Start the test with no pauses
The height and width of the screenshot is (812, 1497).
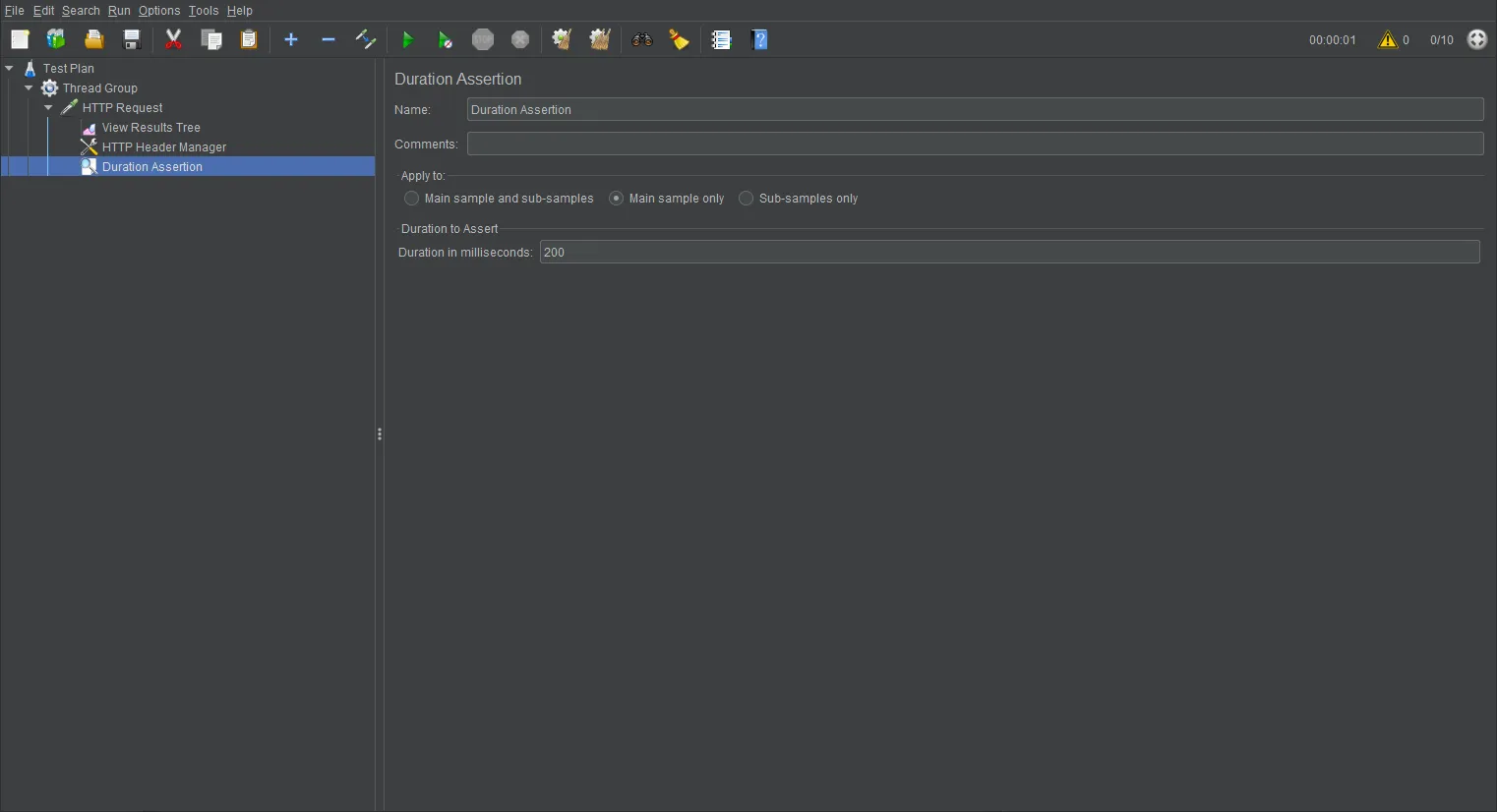pos(445,39)
